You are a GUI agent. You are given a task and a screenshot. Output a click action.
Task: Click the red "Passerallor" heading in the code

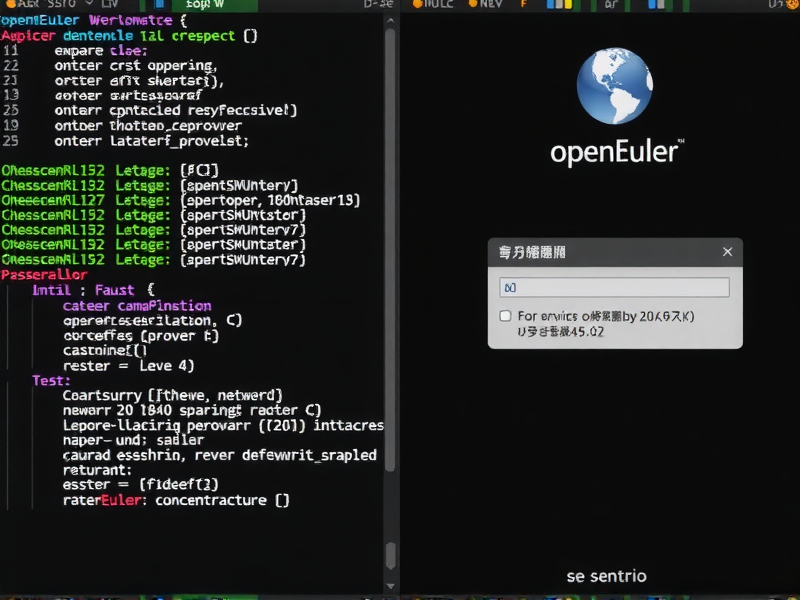[x=44, y=275]
